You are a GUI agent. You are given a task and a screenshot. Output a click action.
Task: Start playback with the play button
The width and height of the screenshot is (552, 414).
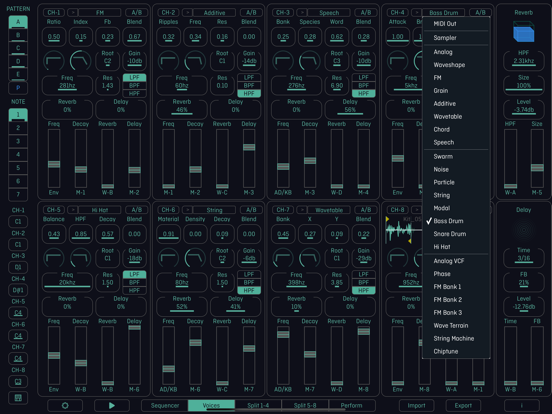(112, 405)
